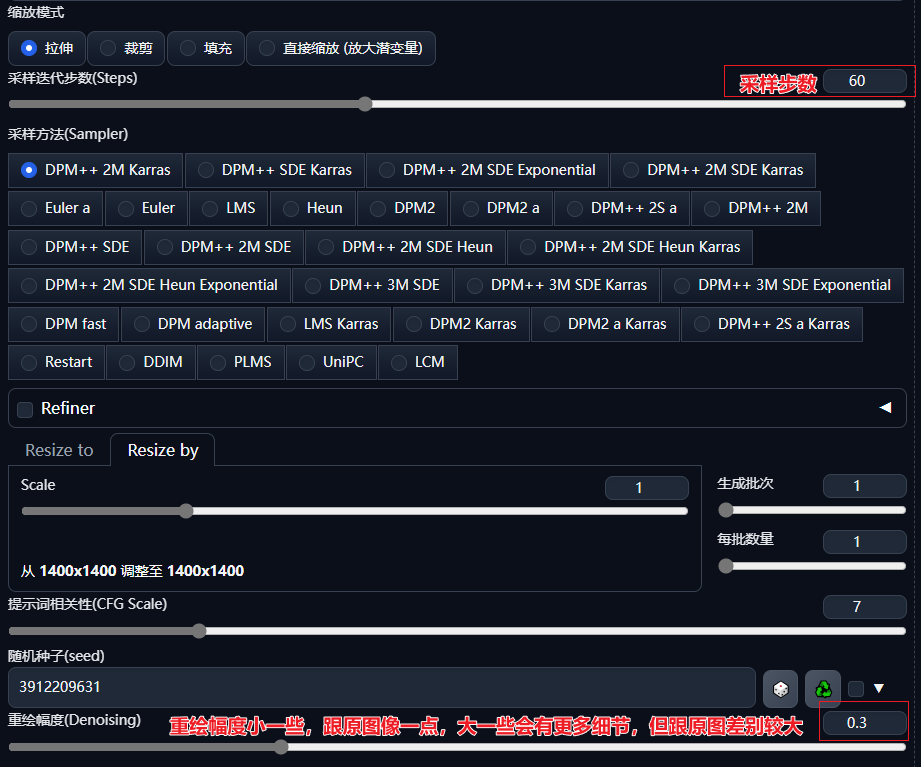
Task: Select DPM++ 2M SDE Heun Karras sampler
Action: point(630,247)
